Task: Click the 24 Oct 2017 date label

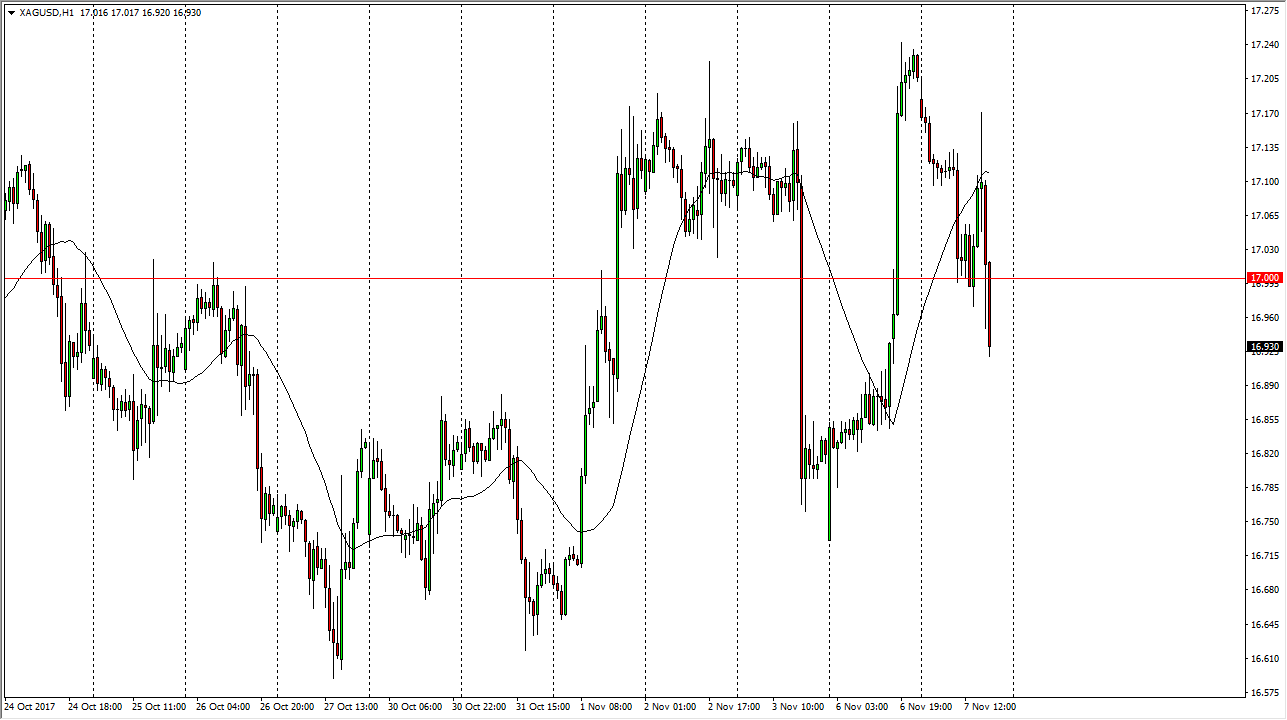Action: pos(32,707)
